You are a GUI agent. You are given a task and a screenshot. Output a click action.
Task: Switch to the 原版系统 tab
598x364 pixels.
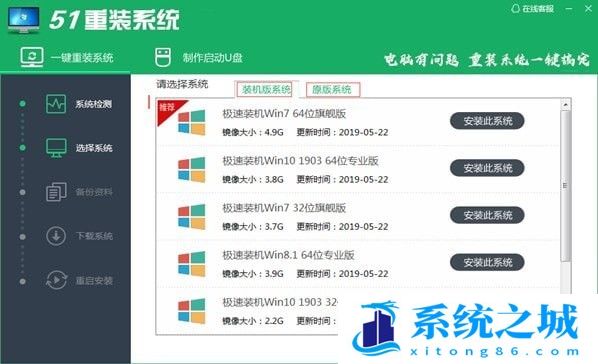(333, 90)
